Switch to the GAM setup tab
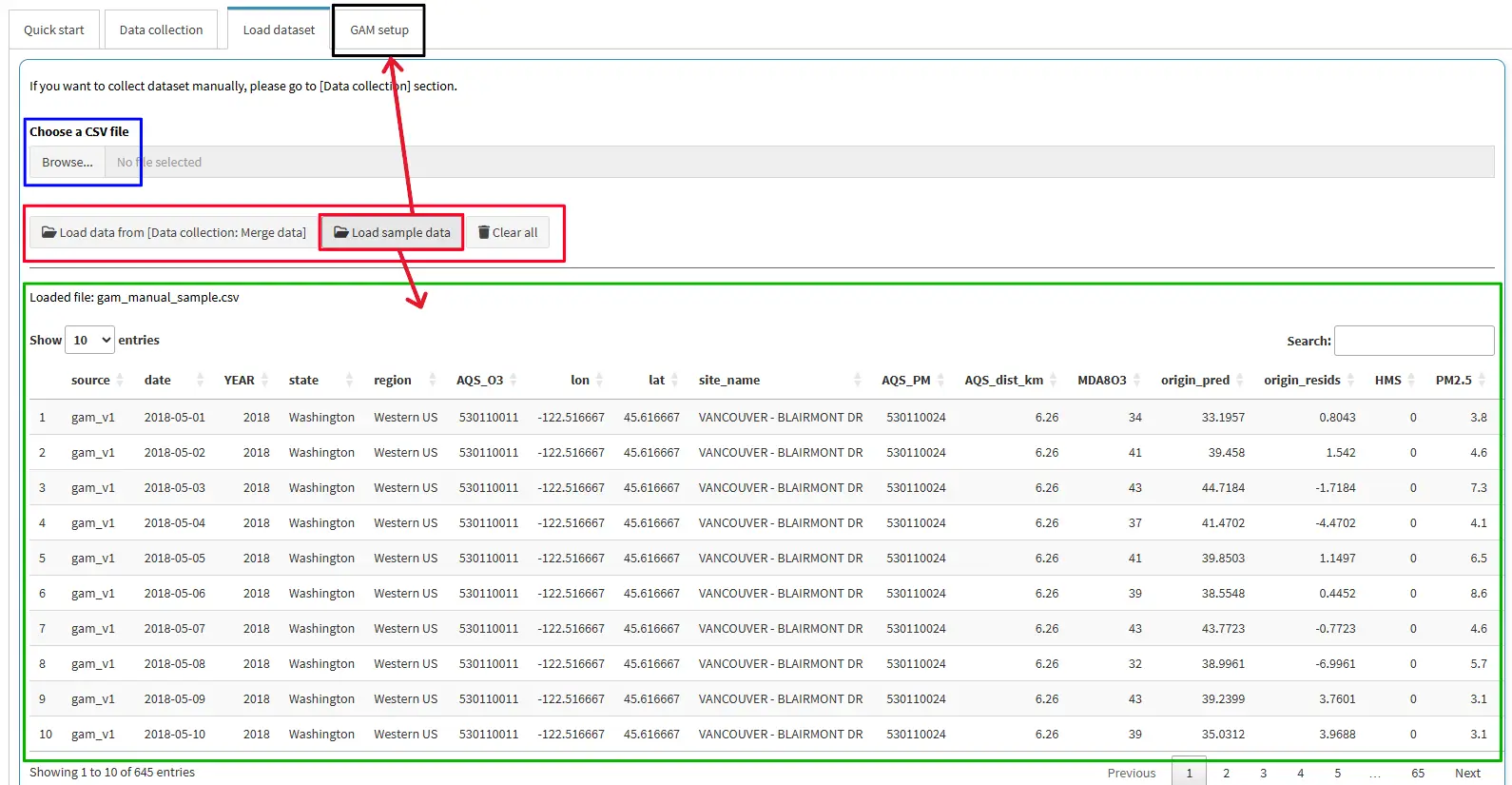The height and width of the screenshot is (785, 1512). click(x=378, y=30)
